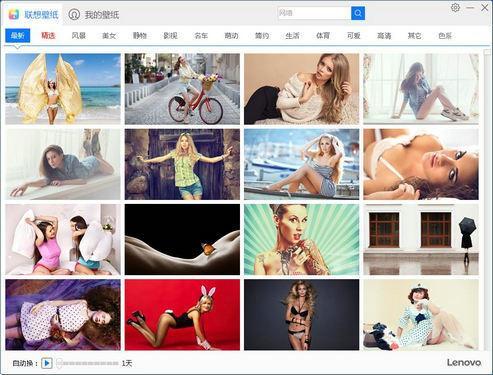Screen dimensions: 493x375
Task: Select the 精选 category tab
Action: (48, 35)
